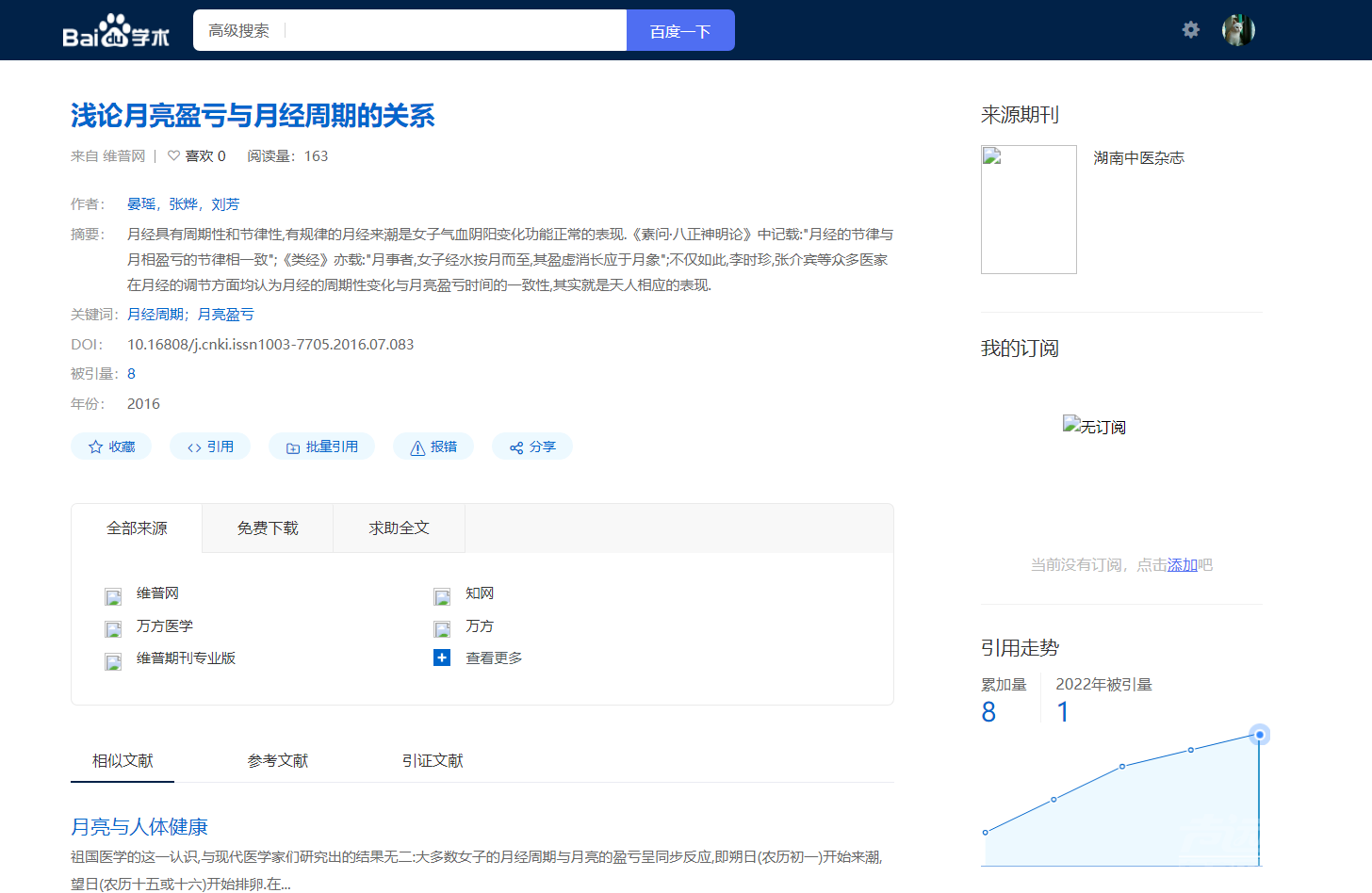
Task: Open 维普期刊专业版 source link text
Action: 186,658
